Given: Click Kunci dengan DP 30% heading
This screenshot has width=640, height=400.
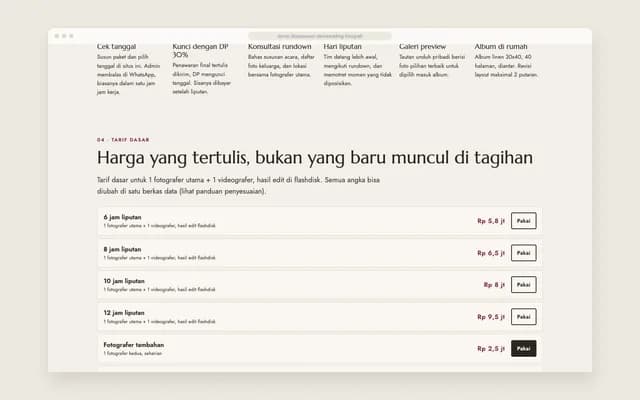Looking at the screenshot, I should [x=200, y=51].
